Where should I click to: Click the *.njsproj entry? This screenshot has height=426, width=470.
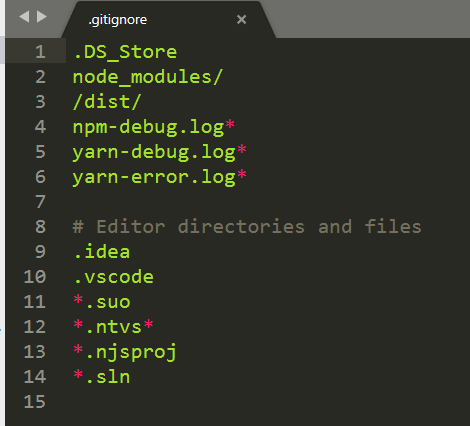pos(125,352)
